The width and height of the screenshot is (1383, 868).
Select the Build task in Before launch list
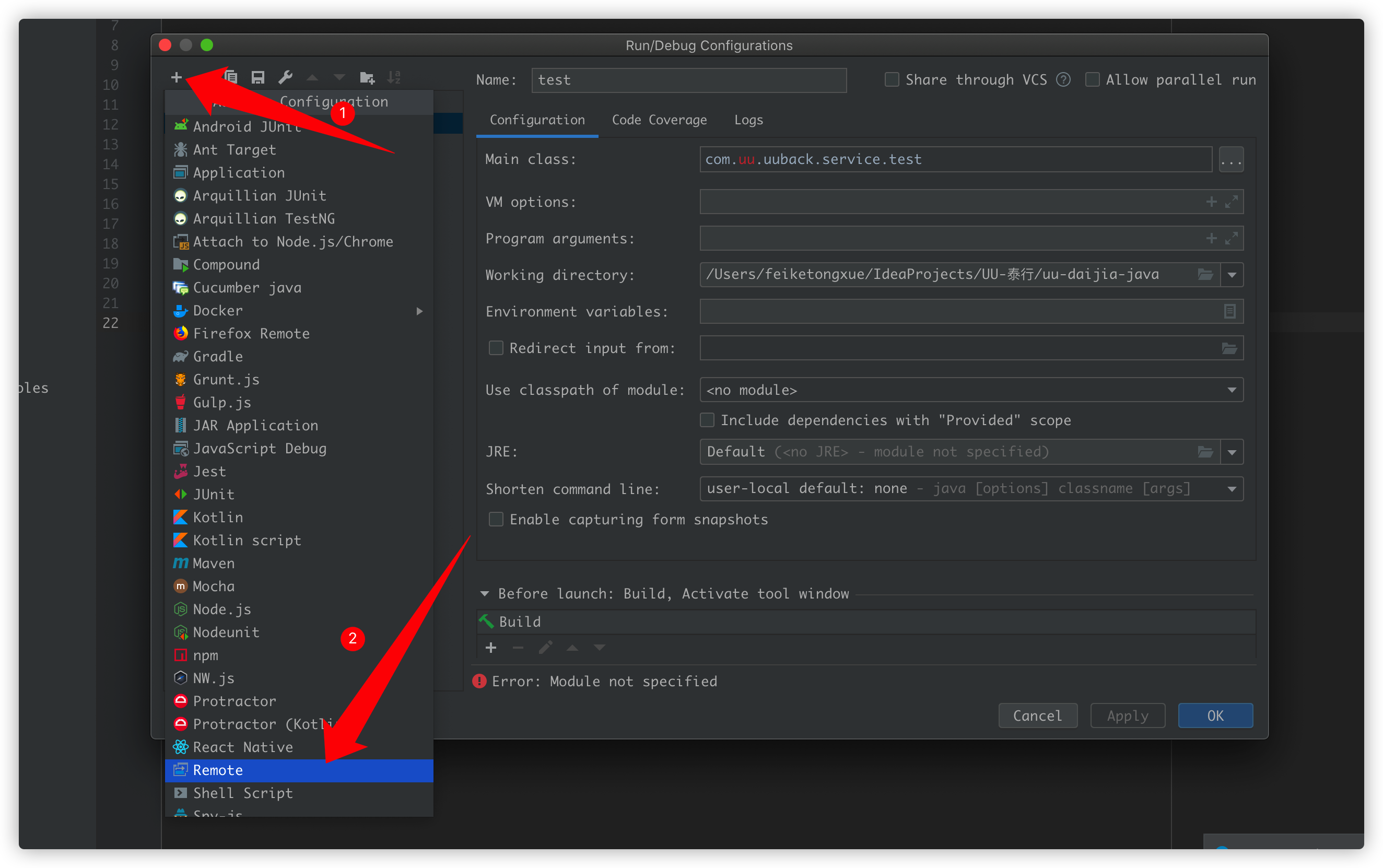pyautogui.click(x=866, y=621)
